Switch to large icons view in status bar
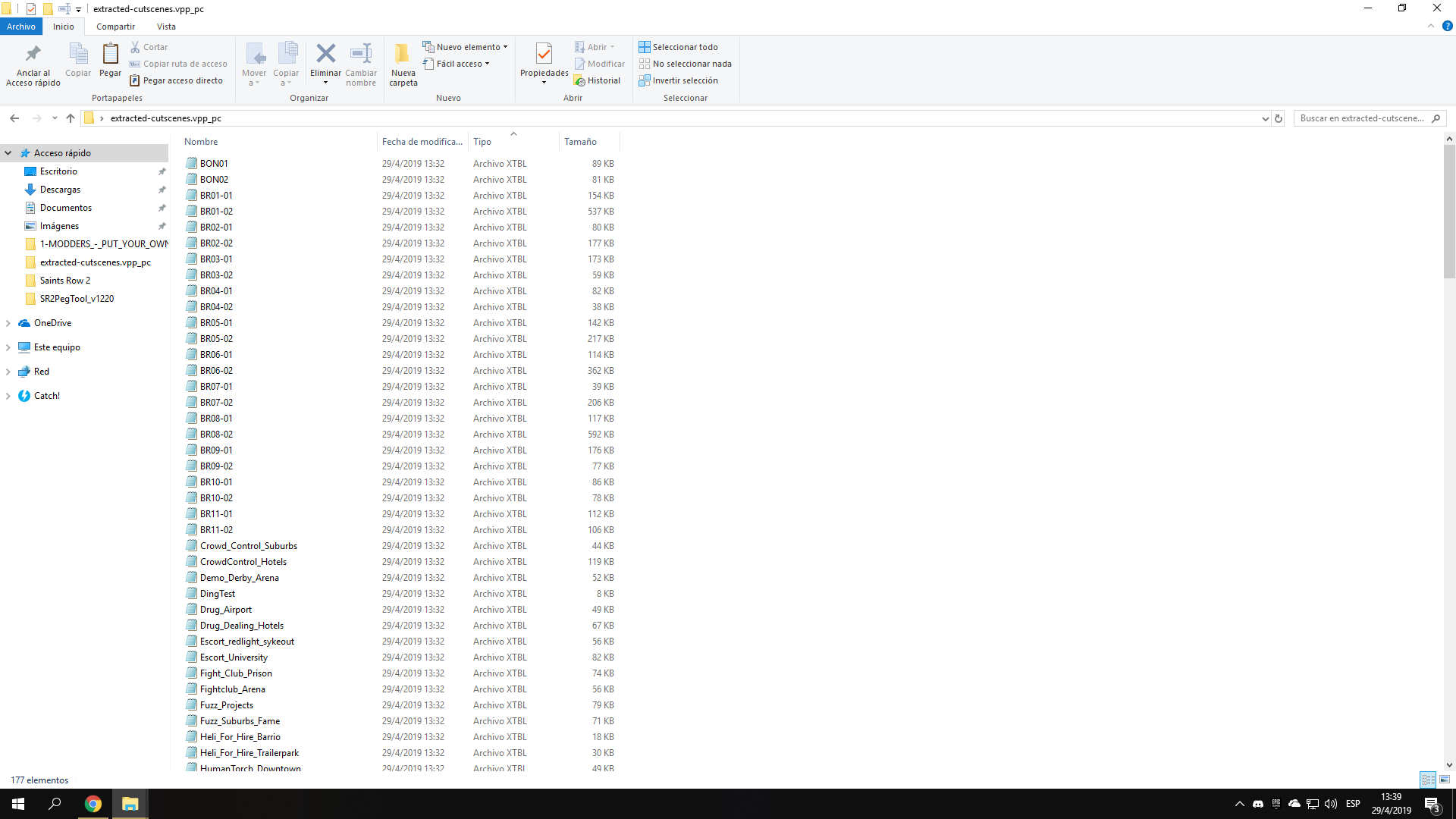Screen dimensions: 1456x819 pos(1445,780)
